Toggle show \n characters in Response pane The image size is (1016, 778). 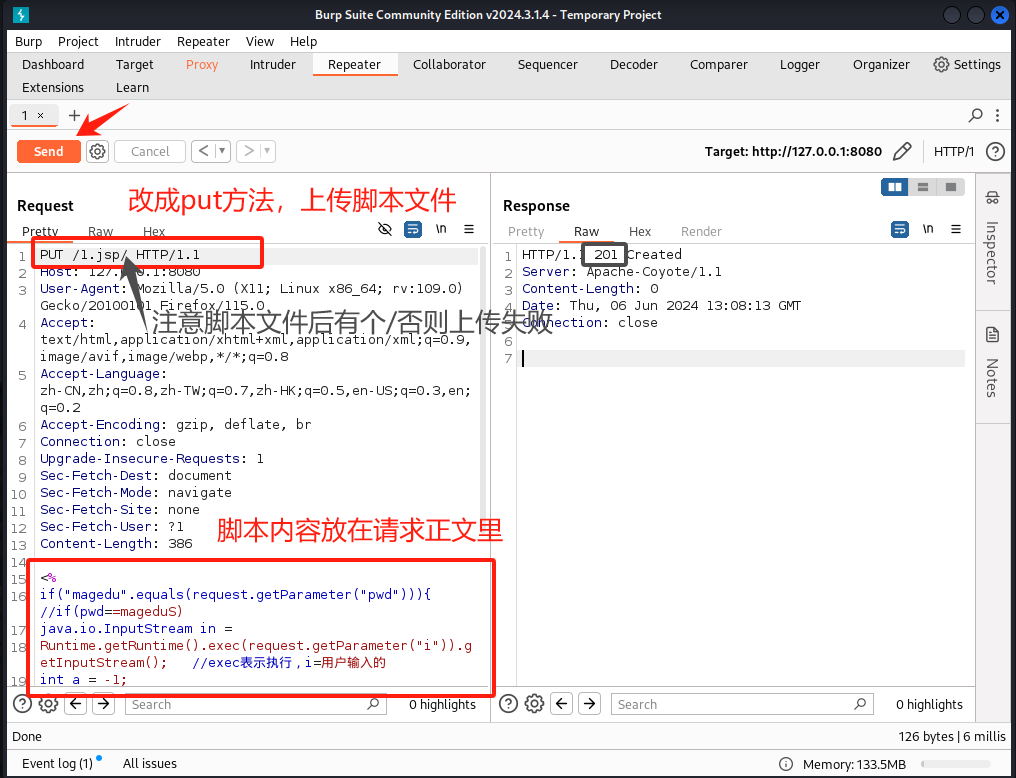(x=928, y=229)
